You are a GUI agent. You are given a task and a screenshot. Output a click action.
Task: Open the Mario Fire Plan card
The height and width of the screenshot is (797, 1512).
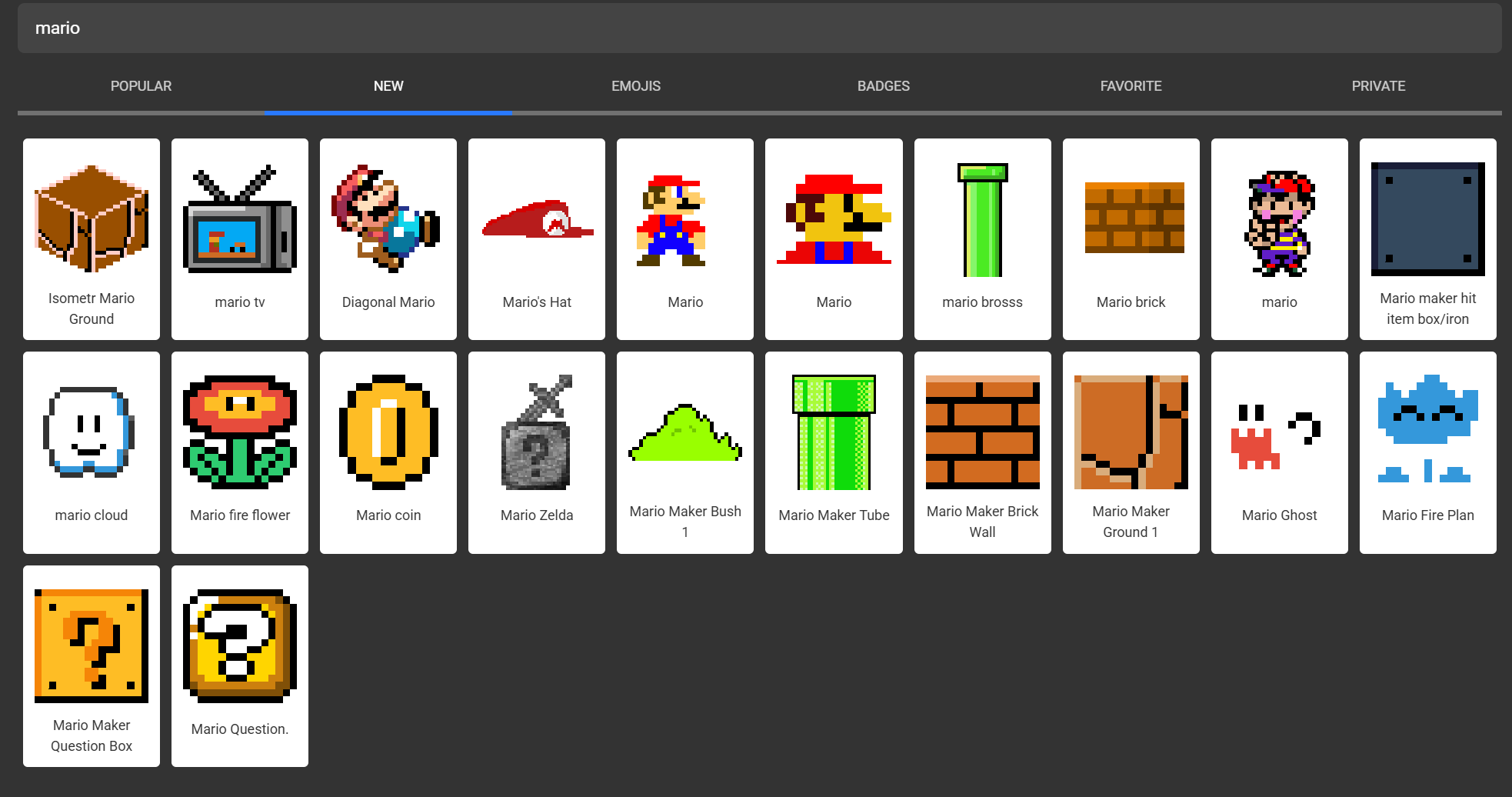(1428, 452)
